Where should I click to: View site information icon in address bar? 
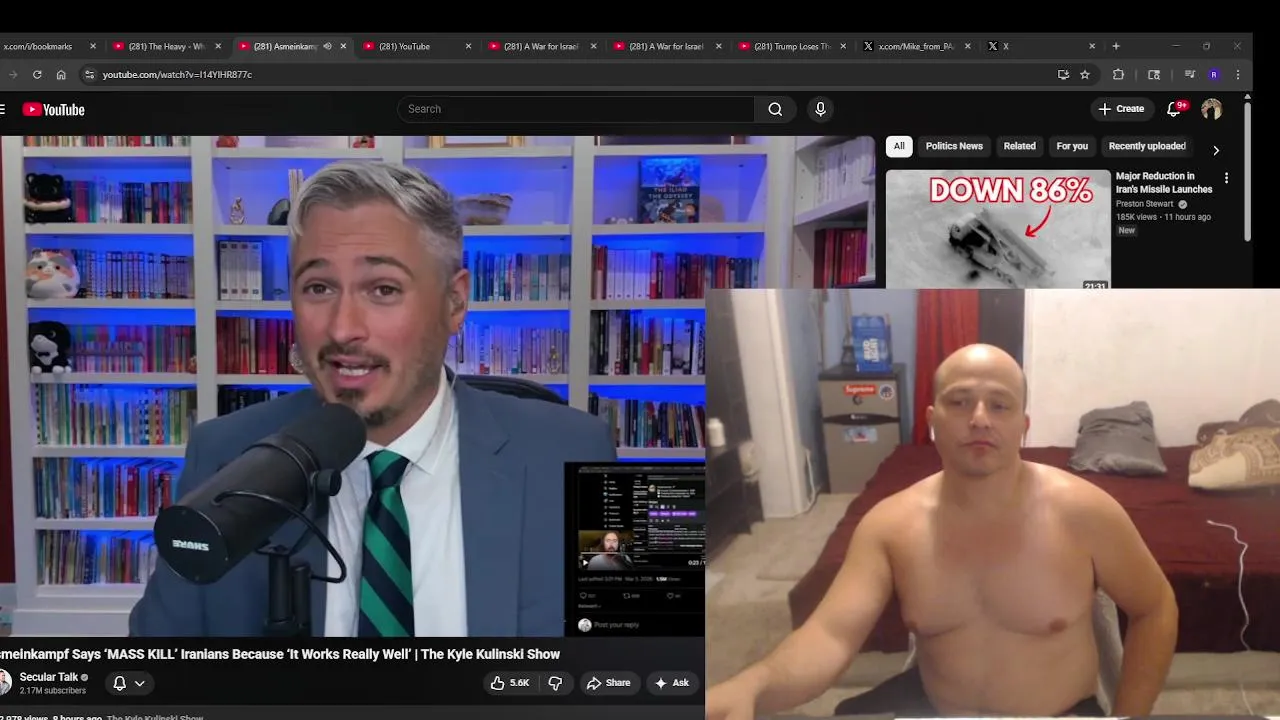point(89,74)
